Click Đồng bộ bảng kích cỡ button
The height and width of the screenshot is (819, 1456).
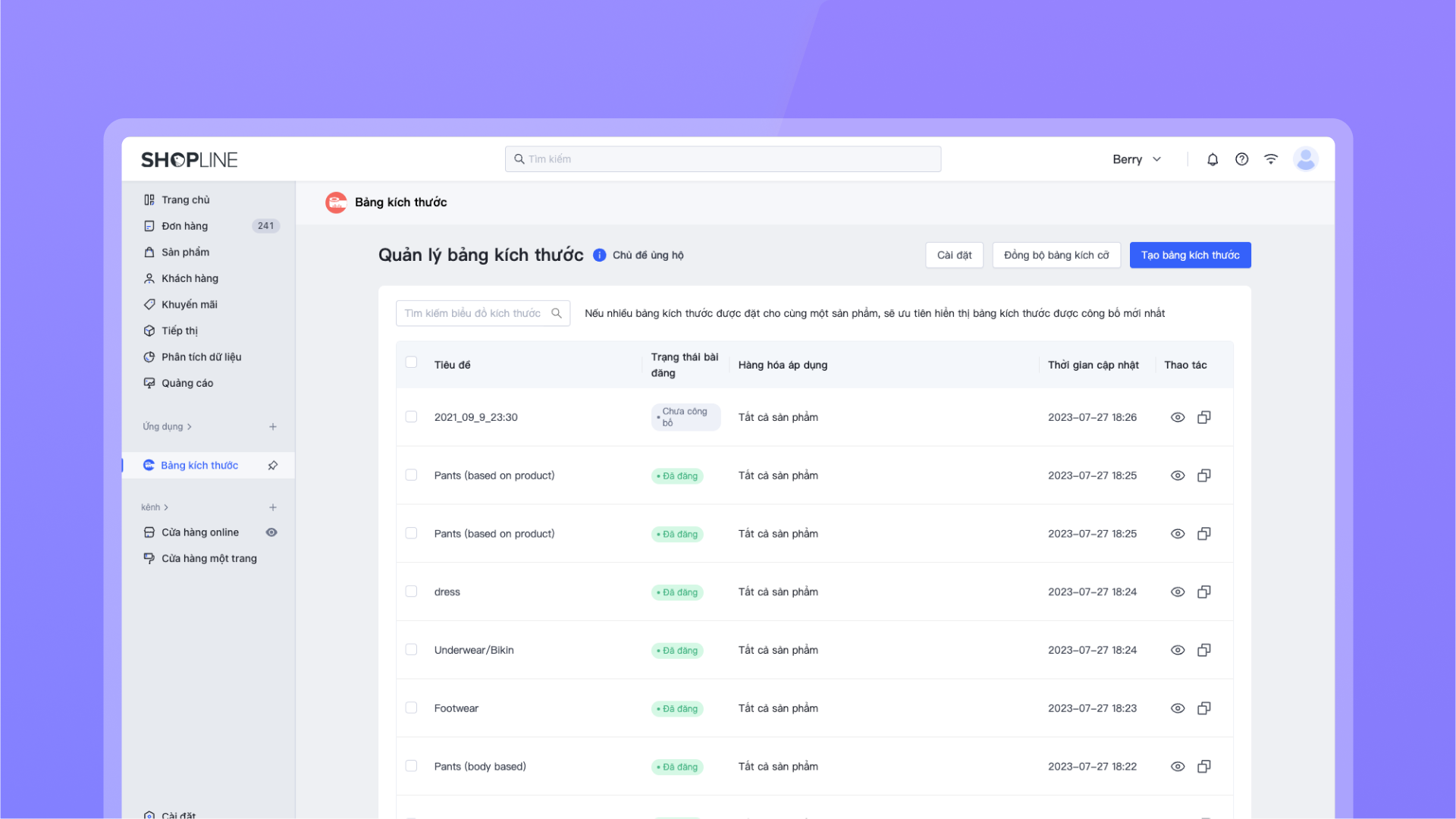(x=1056, y=256)
